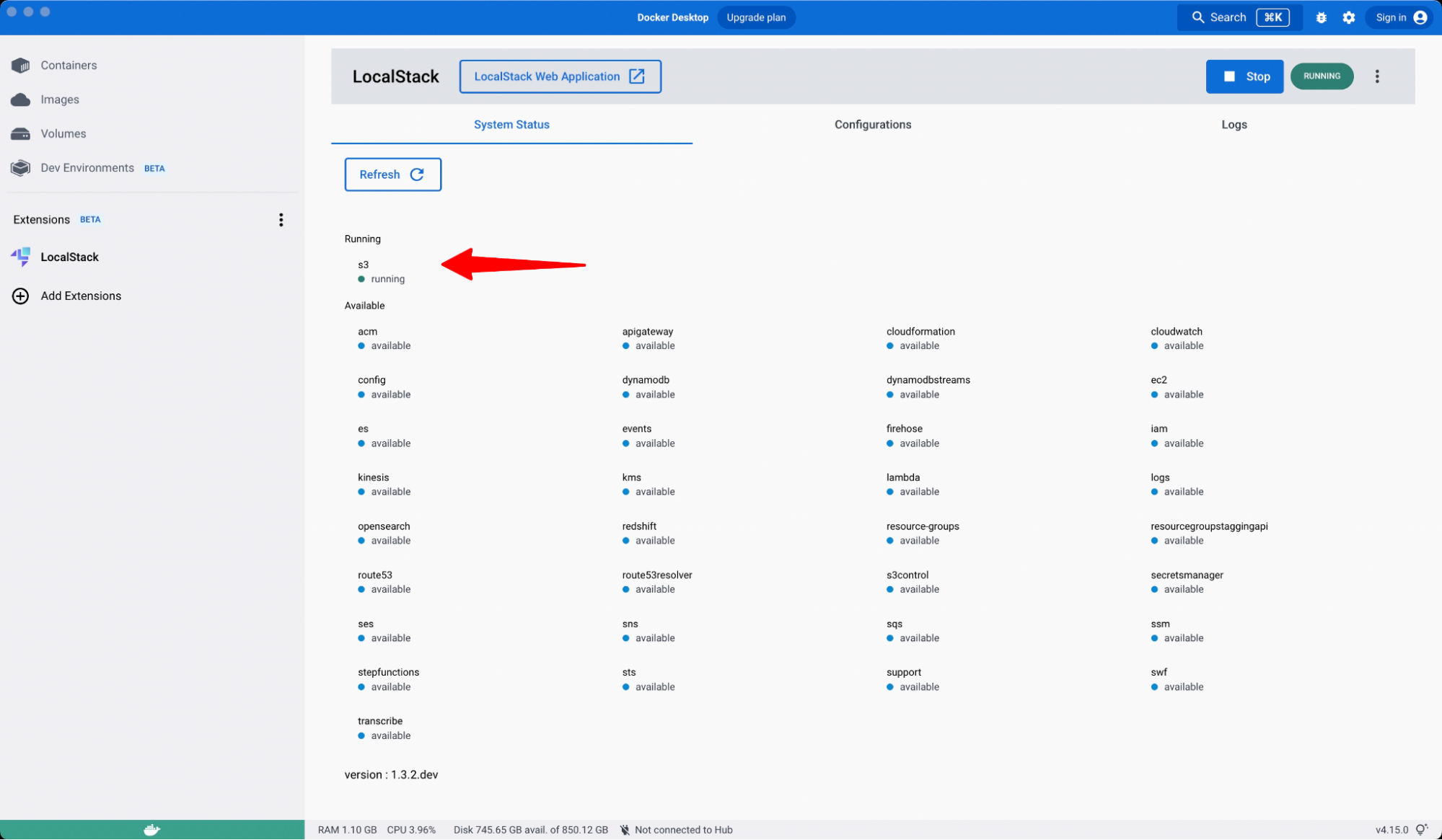This screenshot has height=840, width=1442.
Task: Switch to the Configurations tab
Action: 873,124
